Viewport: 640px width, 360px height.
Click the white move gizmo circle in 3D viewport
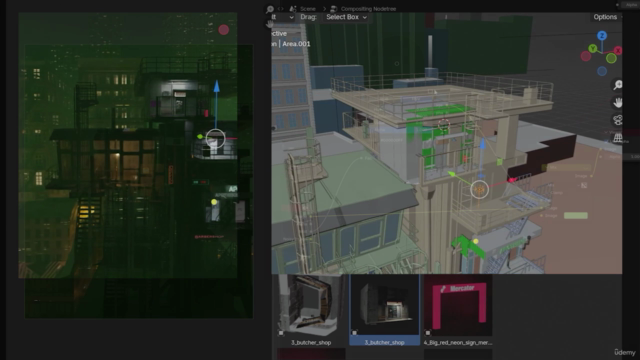click(480, 190)
